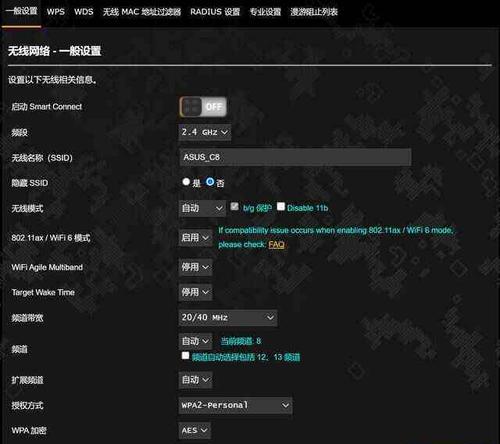Click the 无线模式 label
The height and width of the screenshot is (444, 500).
point(27,209)
